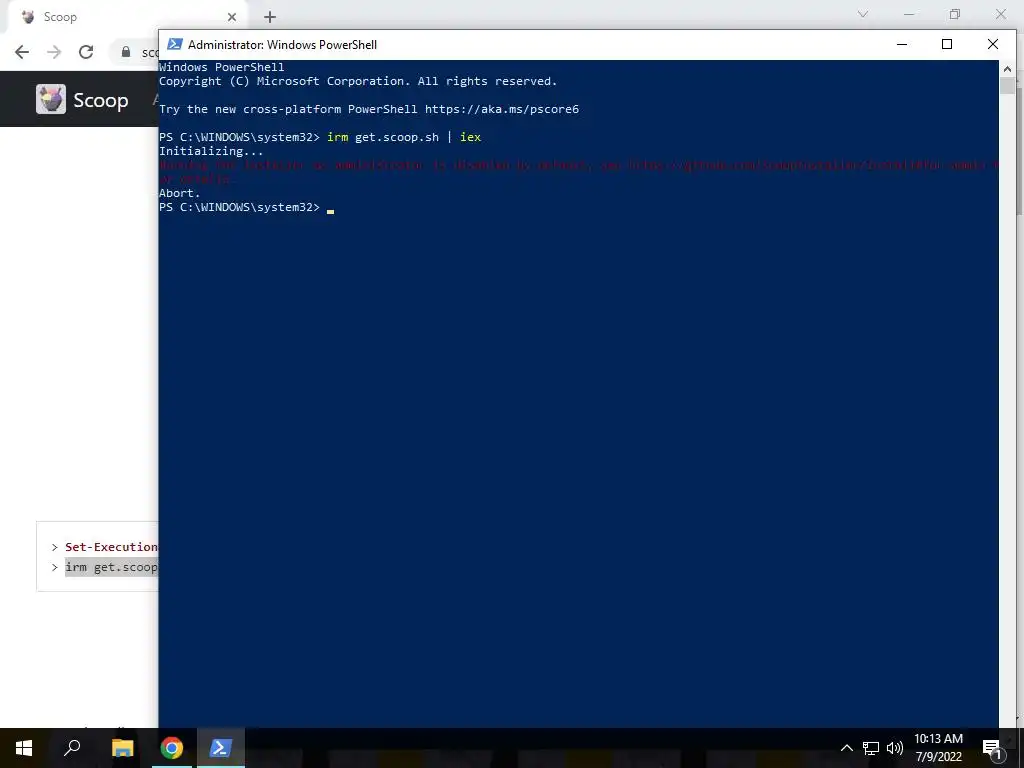
Task: Click the PowerShell taskbar icon
Action: (x=221, y=748)
